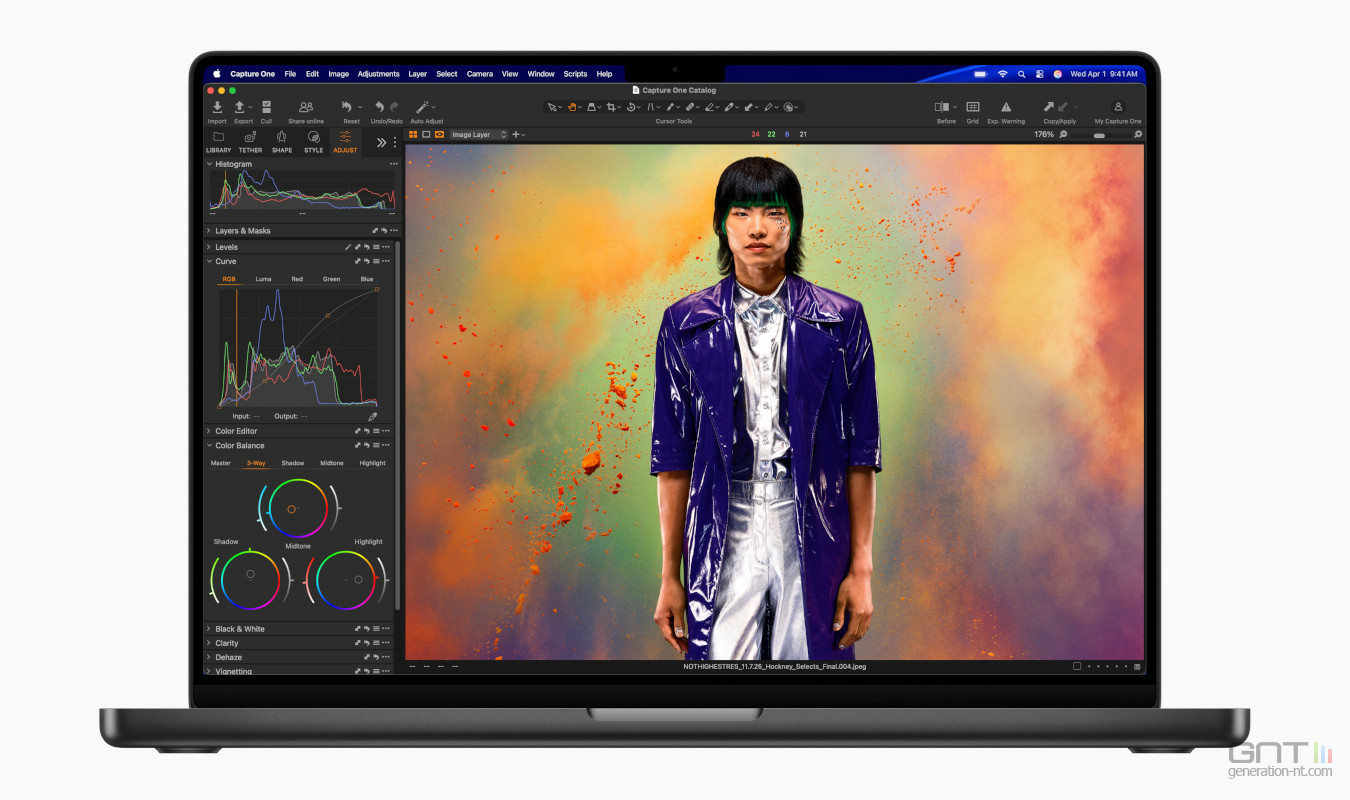Open the Adjustments menu
Image resolution: width=1350 pixels, height=800 pixels.
(x=378, y=74)
